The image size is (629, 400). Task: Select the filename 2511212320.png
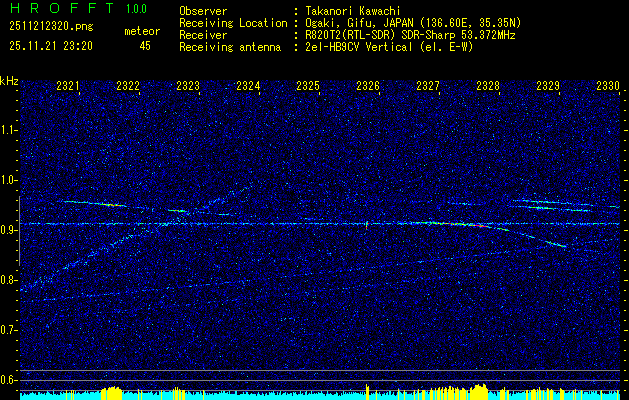[51, 27]
